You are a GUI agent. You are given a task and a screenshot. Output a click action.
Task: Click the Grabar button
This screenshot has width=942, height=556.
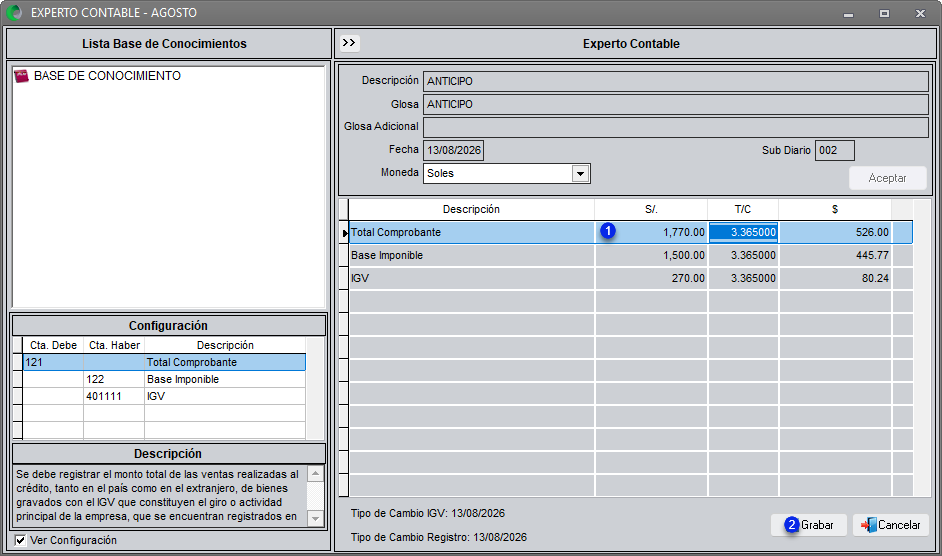tap(809, 525)
